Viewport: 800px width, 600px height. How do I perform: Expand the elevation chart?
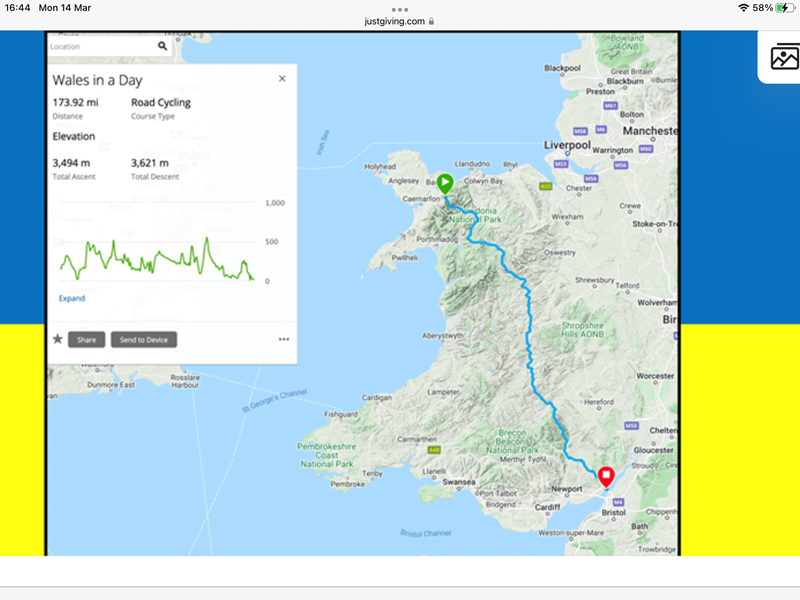72,298
